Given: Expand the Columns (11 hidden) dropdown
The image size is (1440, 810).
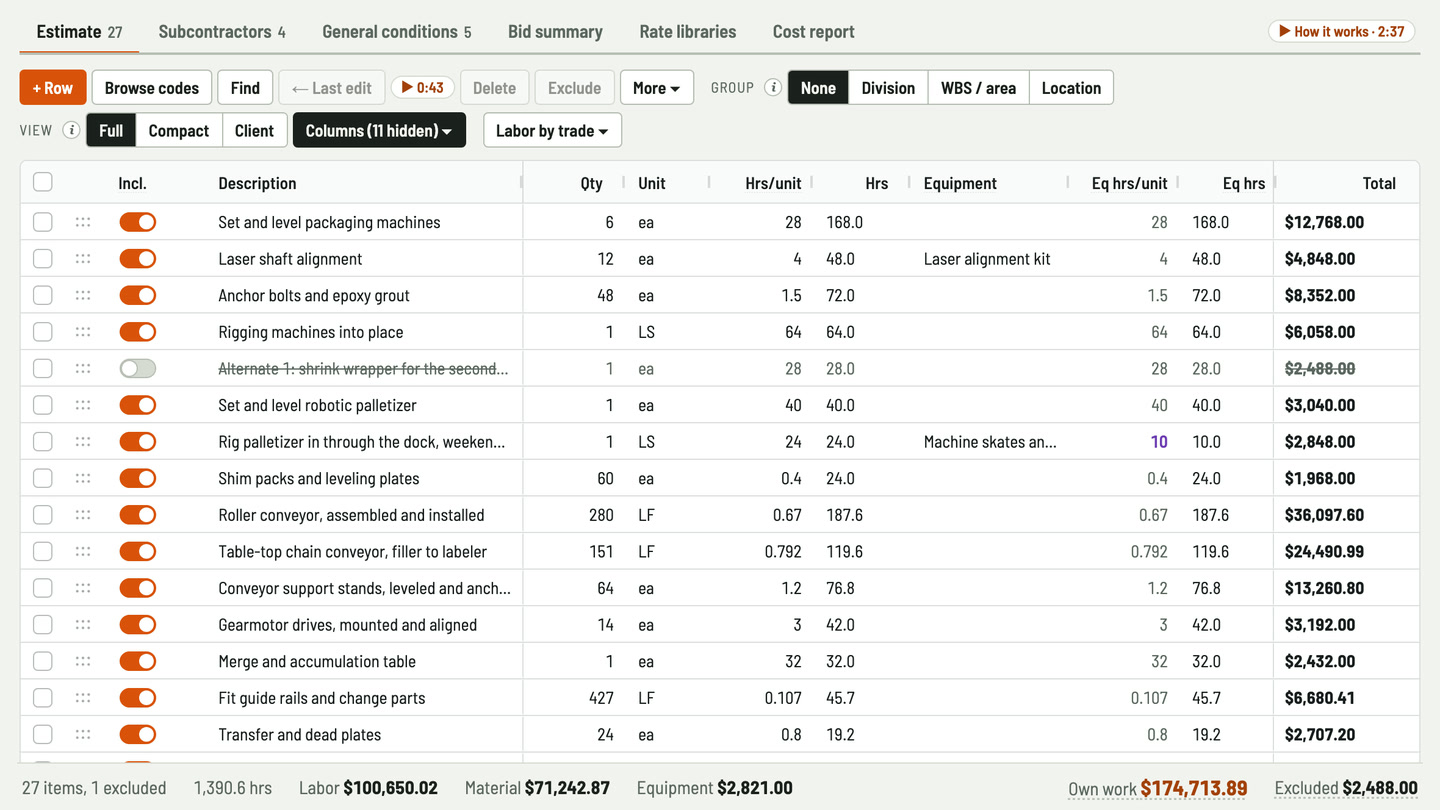Looking at the screenshot, I should point(379,131).
